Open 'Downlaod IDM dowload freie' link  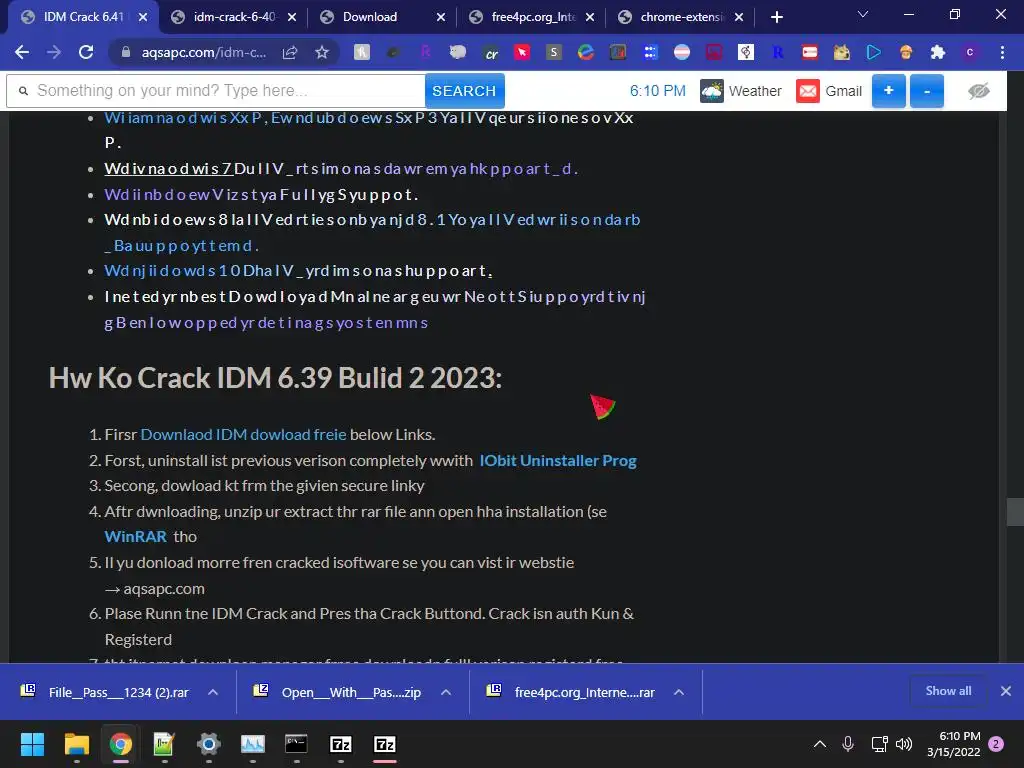(244, 434)
